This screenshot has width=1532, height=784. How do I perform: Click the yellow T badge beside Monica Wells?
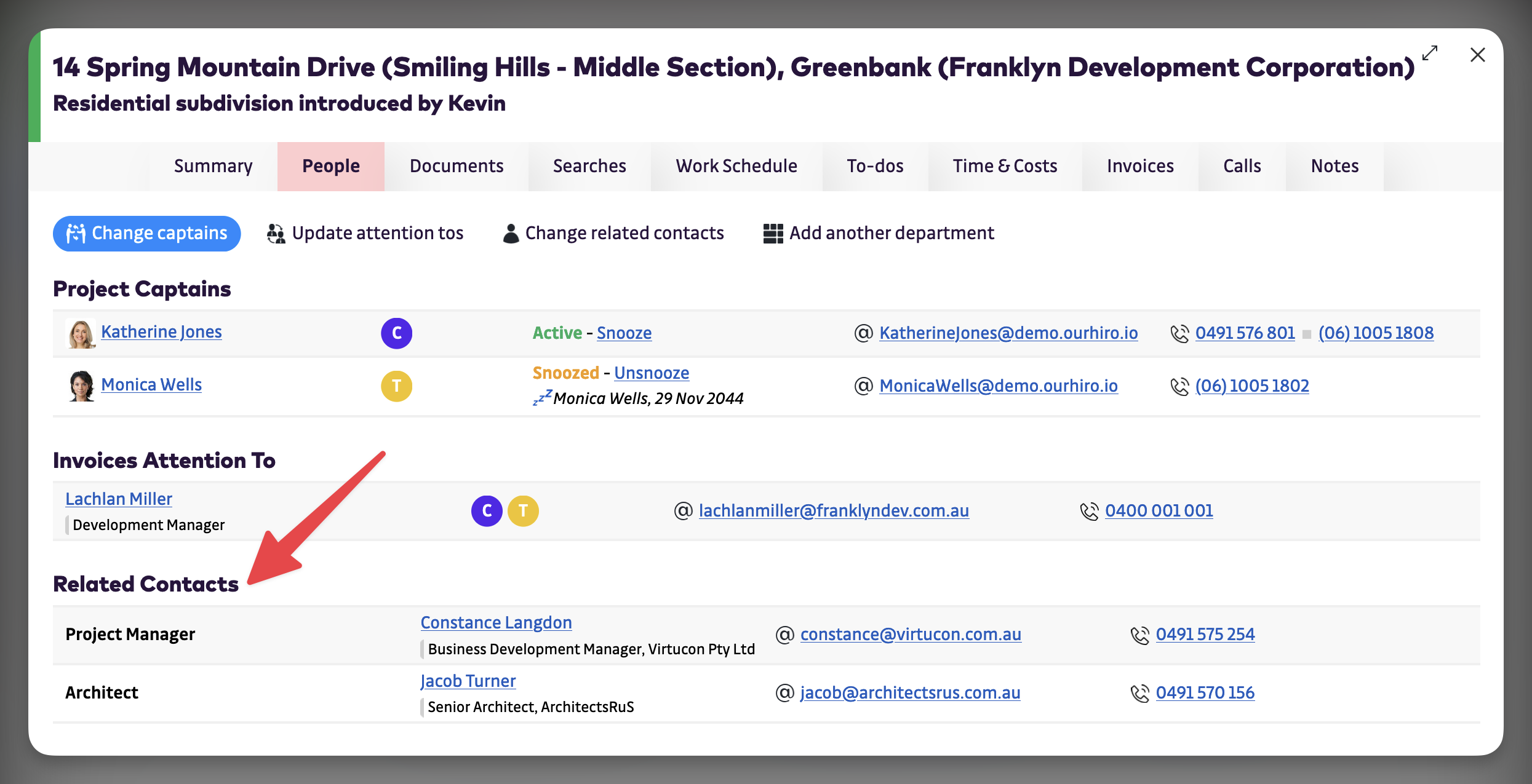[396, 386]
